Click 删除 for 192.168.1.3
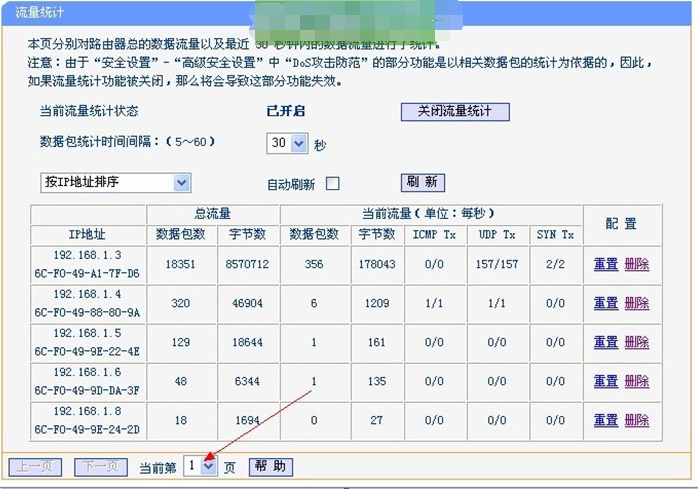 click(637, 264)
